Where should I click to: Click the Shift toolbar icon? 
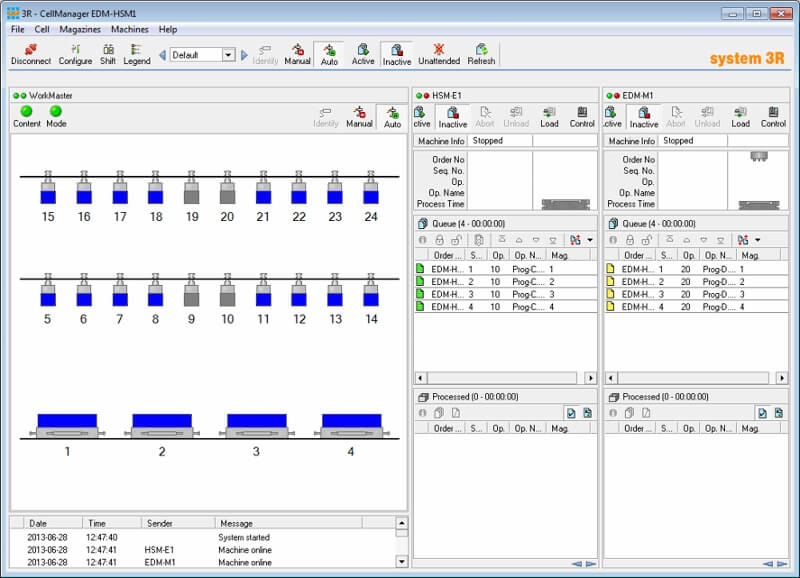pyautogui.click(x=108, y=54)
